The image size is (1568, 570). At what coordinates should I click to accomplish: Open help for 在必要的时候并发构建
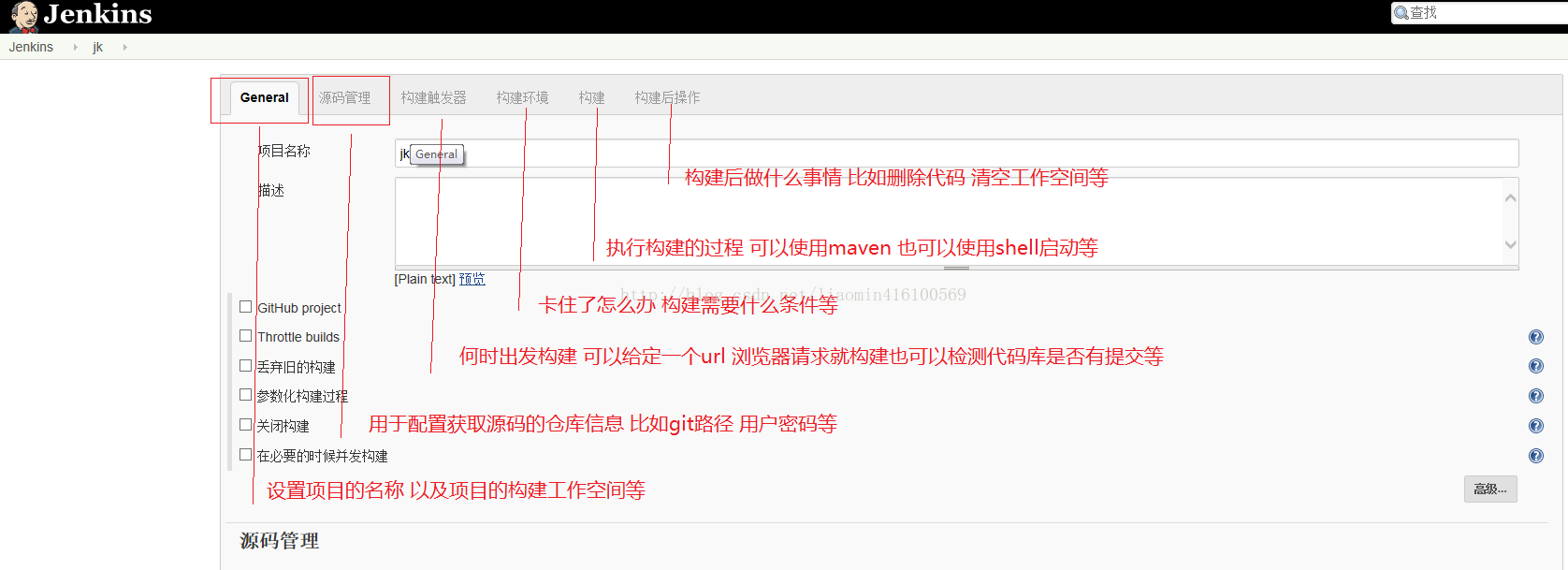(x=1535, y=456)
